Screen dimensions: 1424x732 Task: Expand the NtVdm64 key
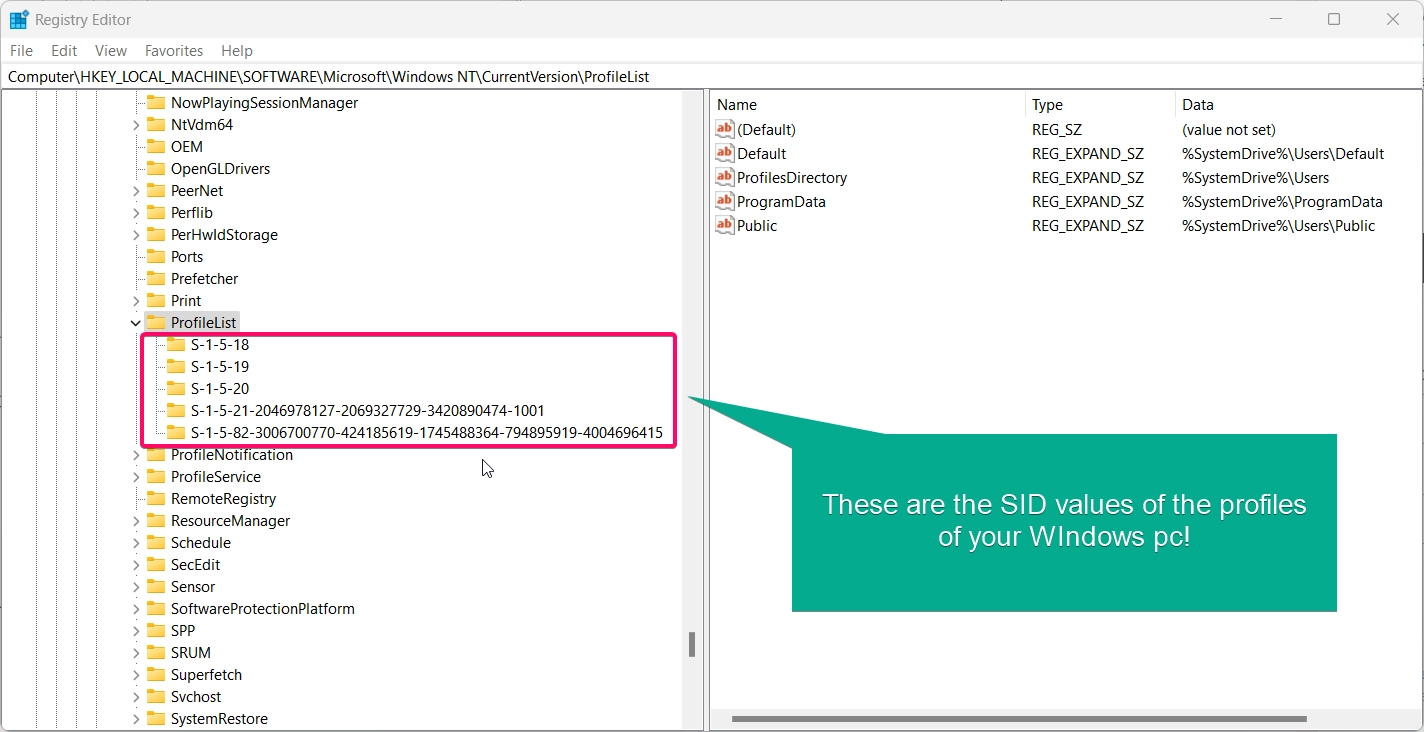coord(136,125)
